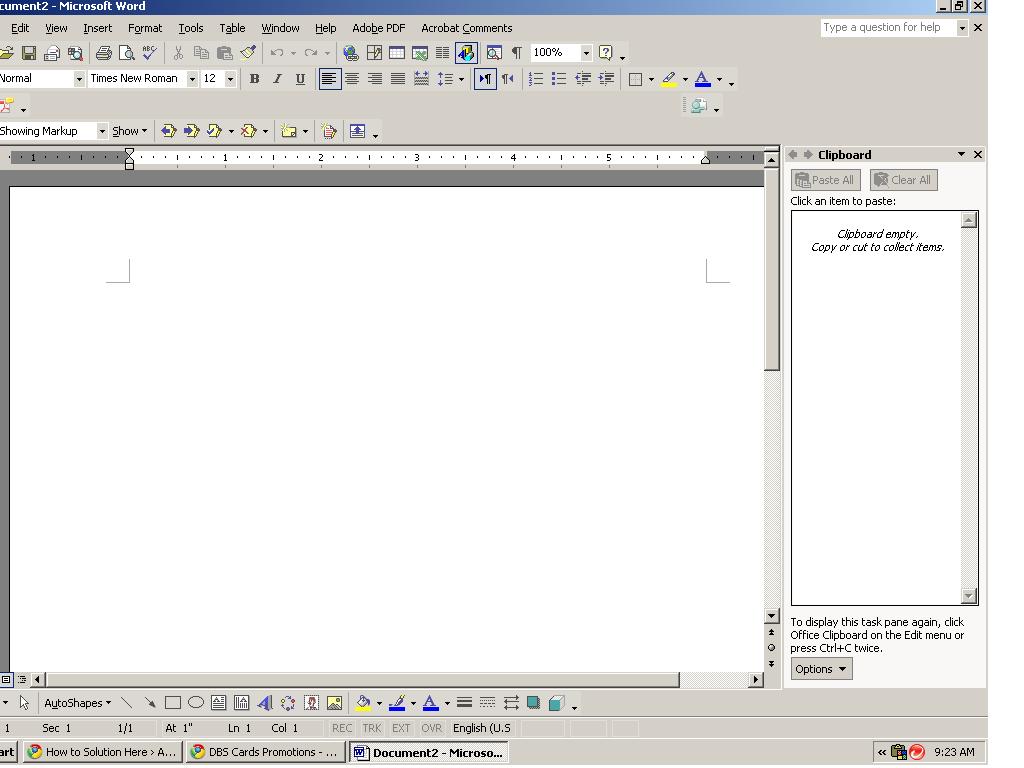Viewport: 1024px width, 768px height.
Task: Toggle Align Left
Action: tap(329, 79)
